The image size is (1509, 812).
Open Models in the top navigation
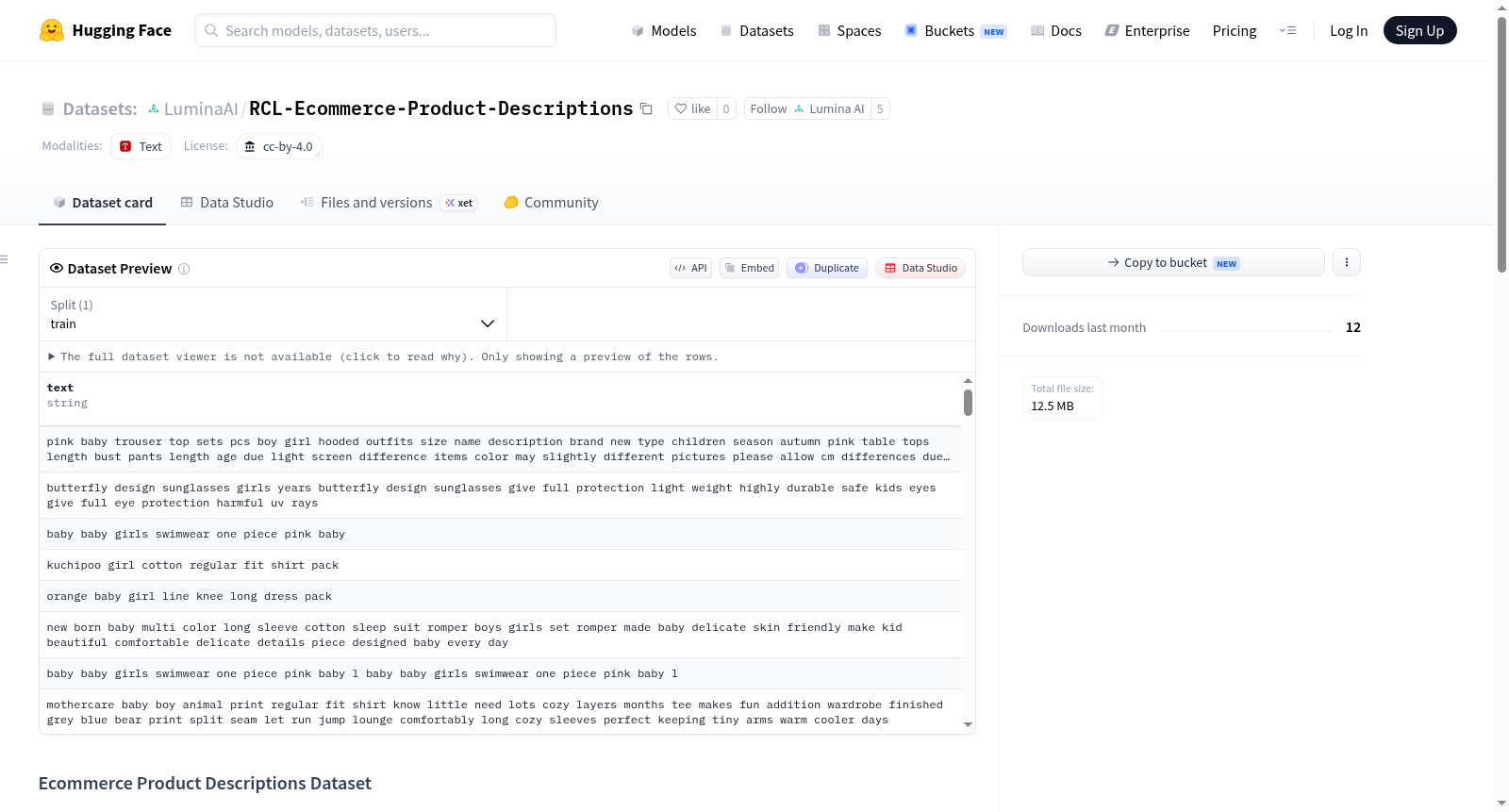[x=664, y=30]
